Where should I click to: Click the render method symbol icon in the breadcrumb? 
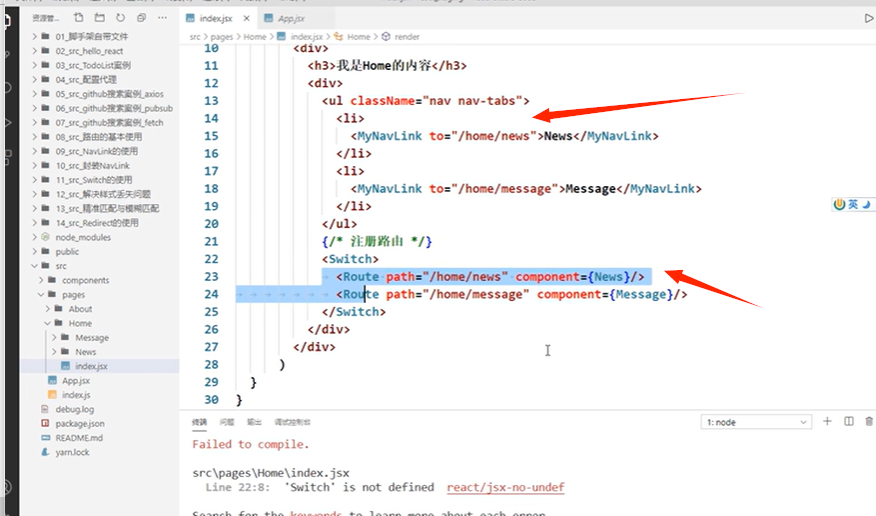[x=386, y=36]
